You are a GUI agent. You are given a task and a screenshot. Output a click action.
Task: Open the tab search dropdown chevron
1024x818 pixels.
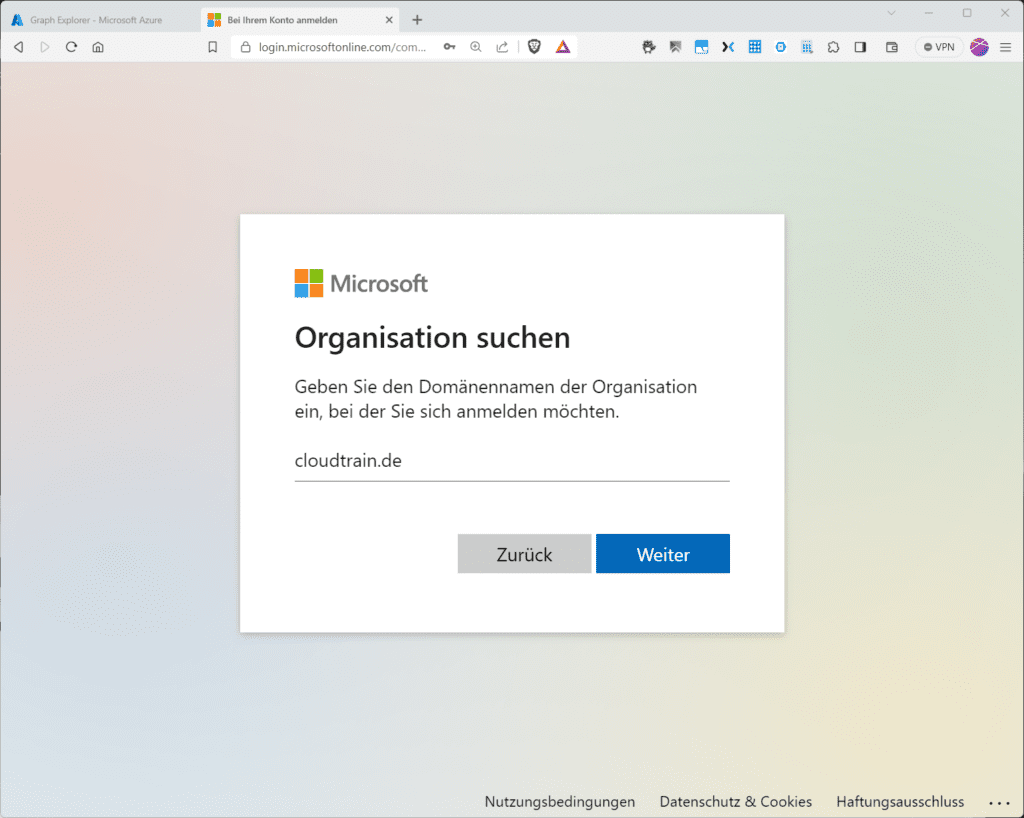(x=891, y=13)
